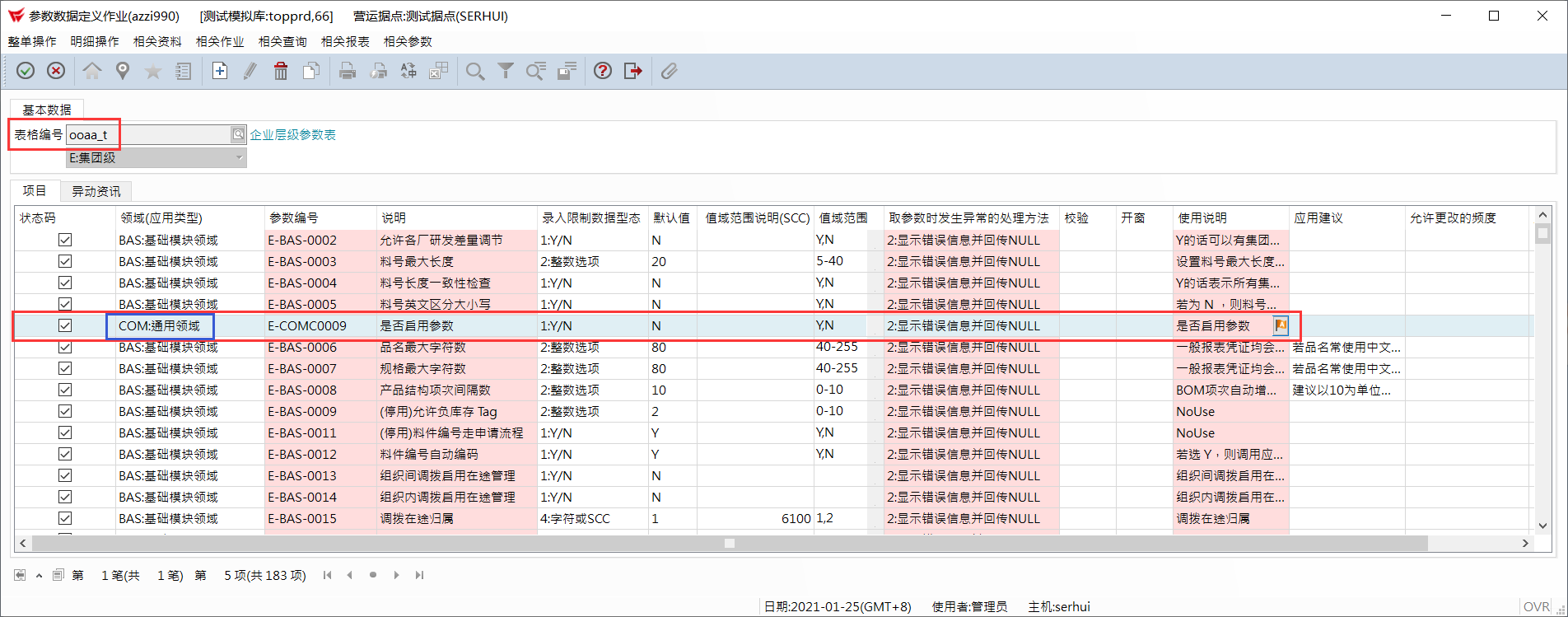Image resolution: width=1568 pixels, height=617 pixels.
Task: Go to next item navigation arrow
Action: click(396, 575)
